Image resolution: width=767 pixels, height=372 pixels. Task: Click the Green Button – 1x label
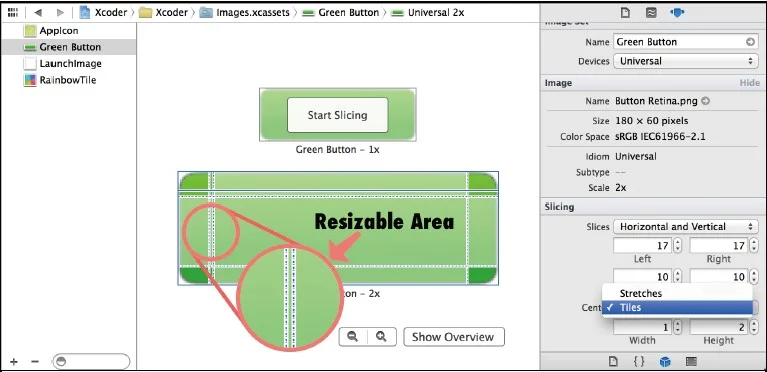pyautogui.click(x=338, y=149)
